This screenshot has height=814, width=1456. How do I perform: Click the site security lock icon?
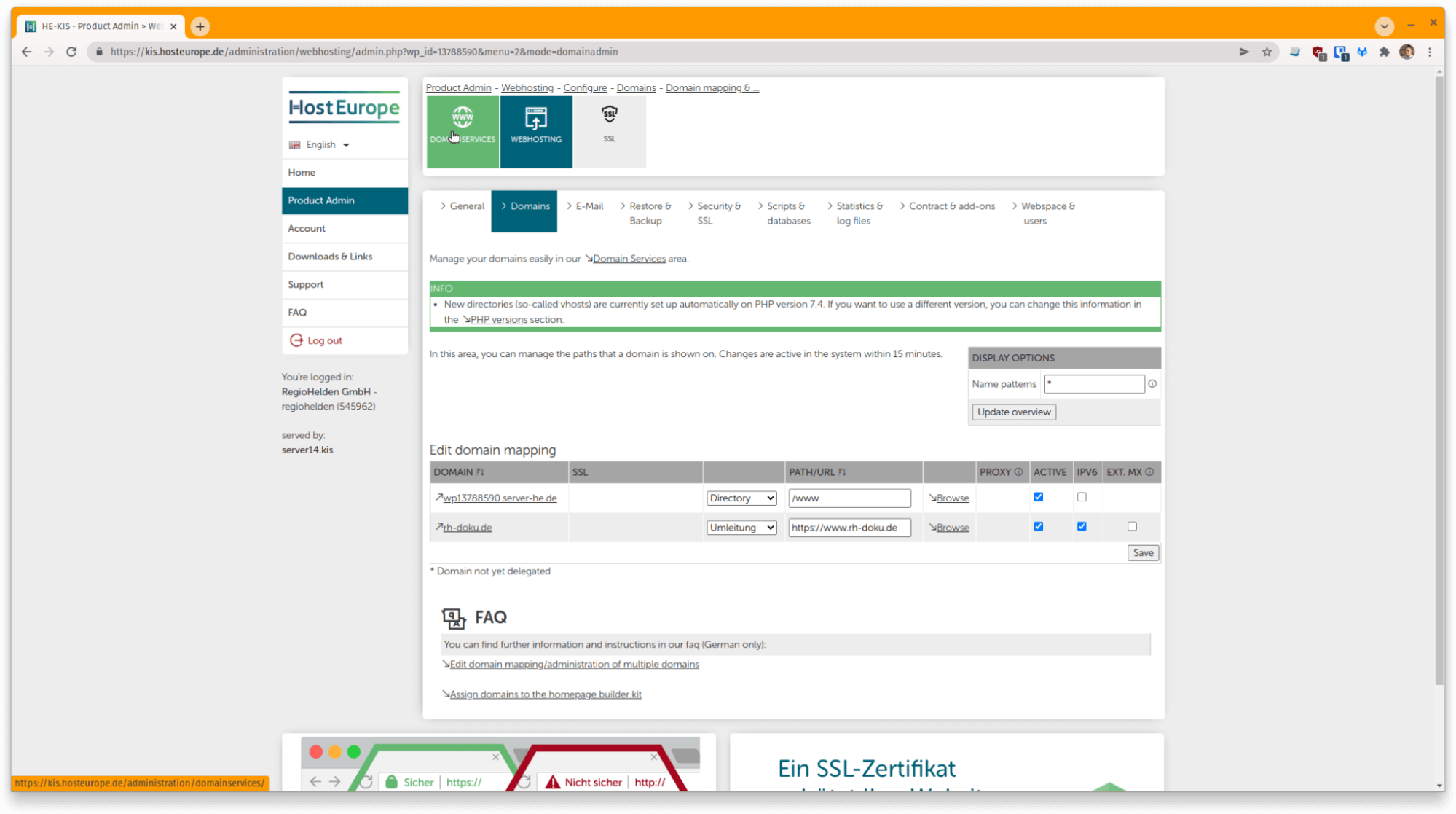(x=100, y=52)
